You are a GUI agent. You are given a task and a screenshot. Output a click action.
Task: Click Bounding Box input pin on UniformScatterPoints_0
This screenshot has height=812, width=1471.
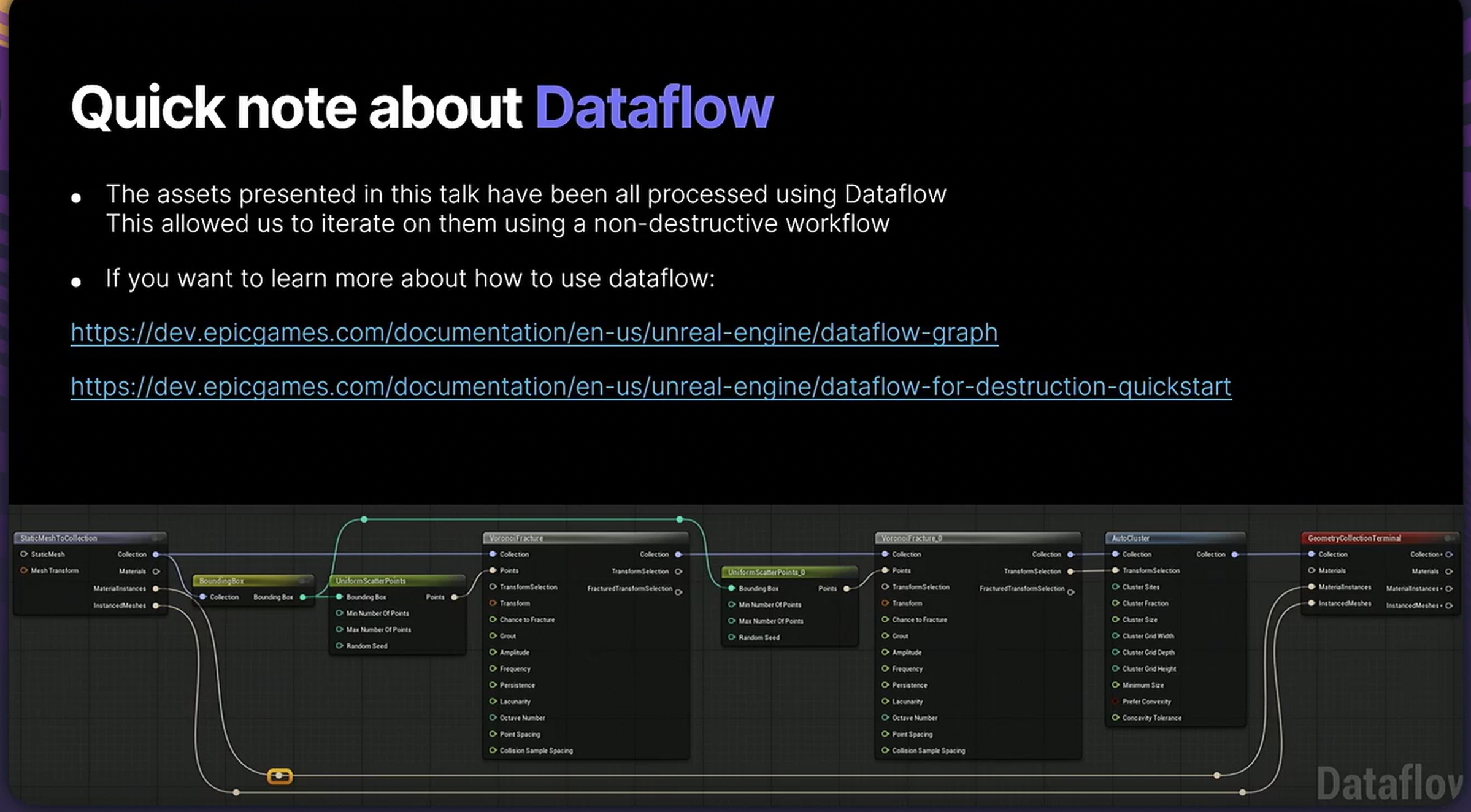click(x=731, y=588)
